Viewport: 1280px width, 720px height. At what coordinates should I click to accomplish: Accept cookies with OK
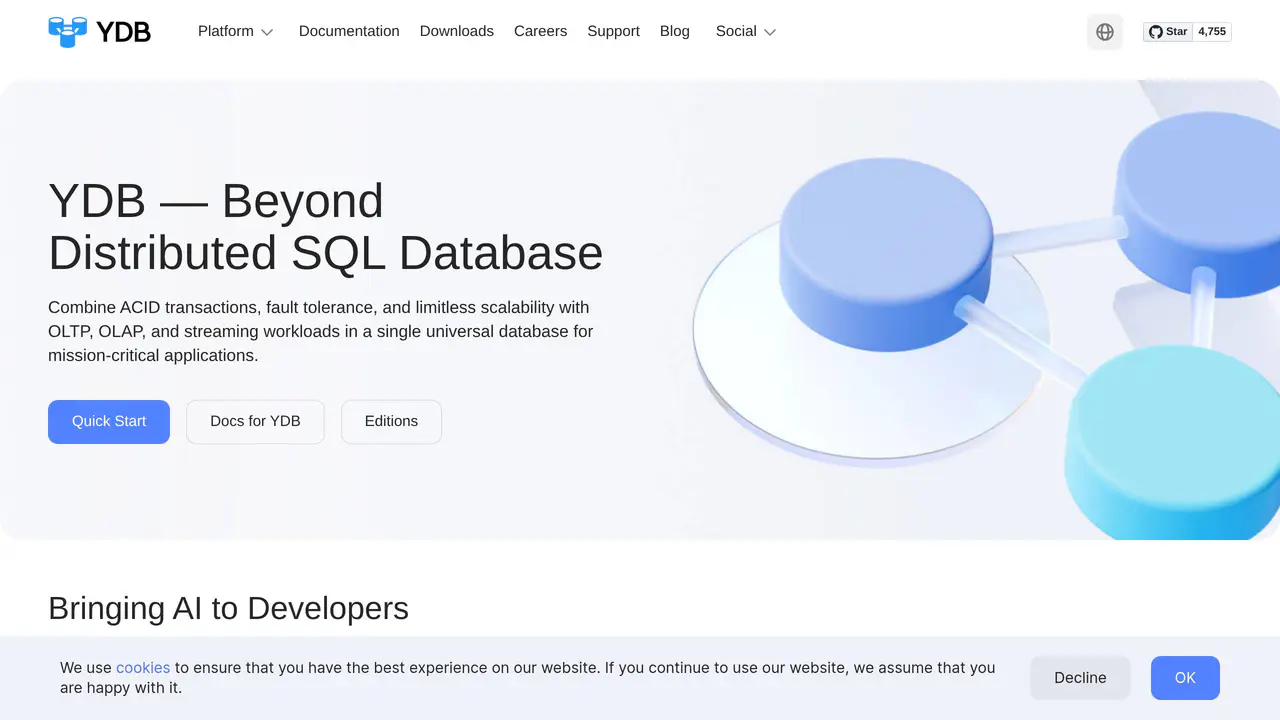pos(1185,677)
